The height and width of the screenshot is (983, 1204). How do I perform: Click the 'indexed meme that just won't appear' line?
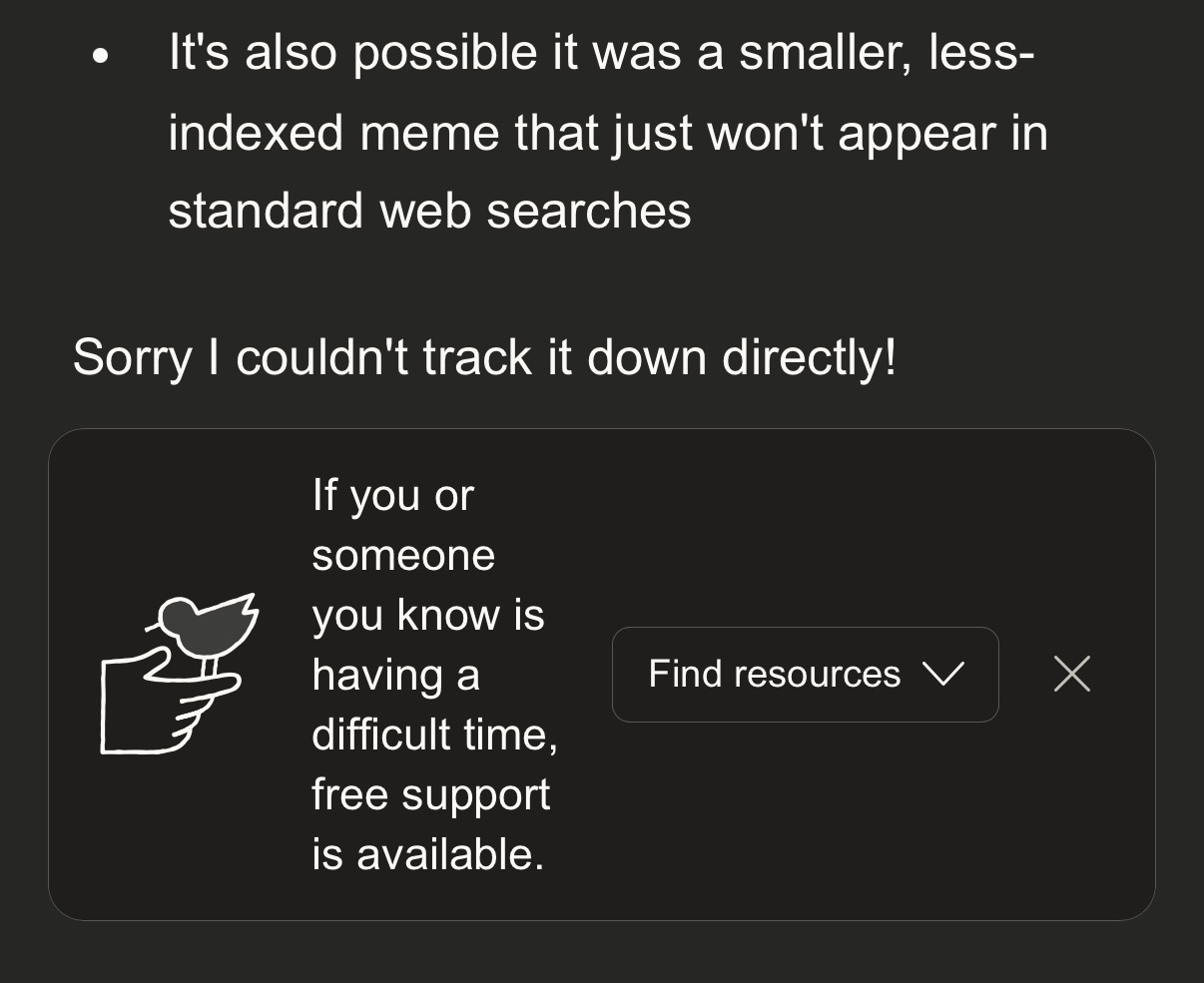click(607, 132)
